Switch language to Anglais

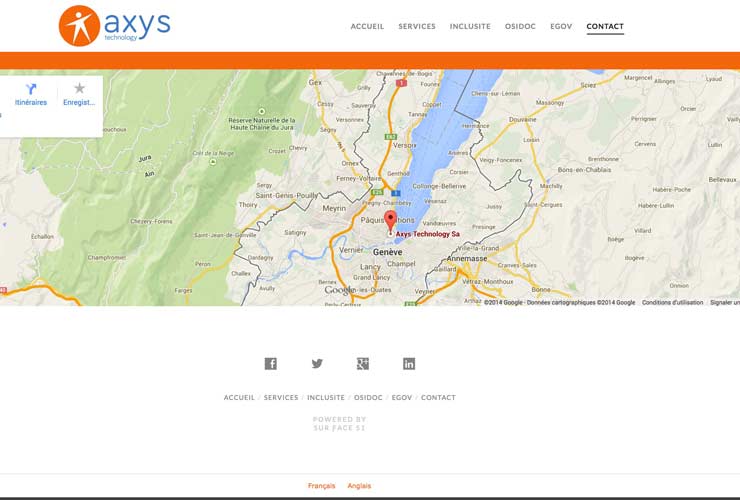tap(359, 486)
